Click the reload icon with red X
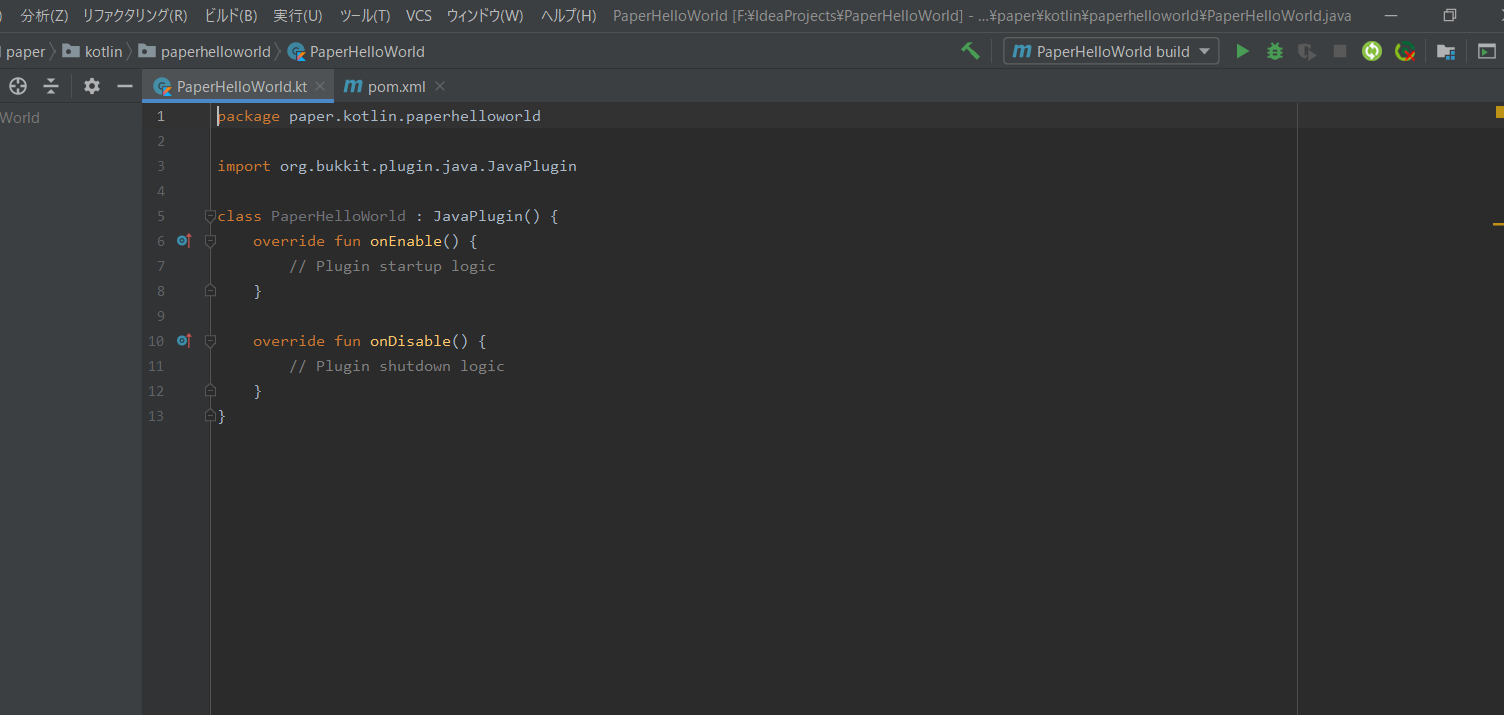Screen dimensions: 1504x715 pos(1405,51)
